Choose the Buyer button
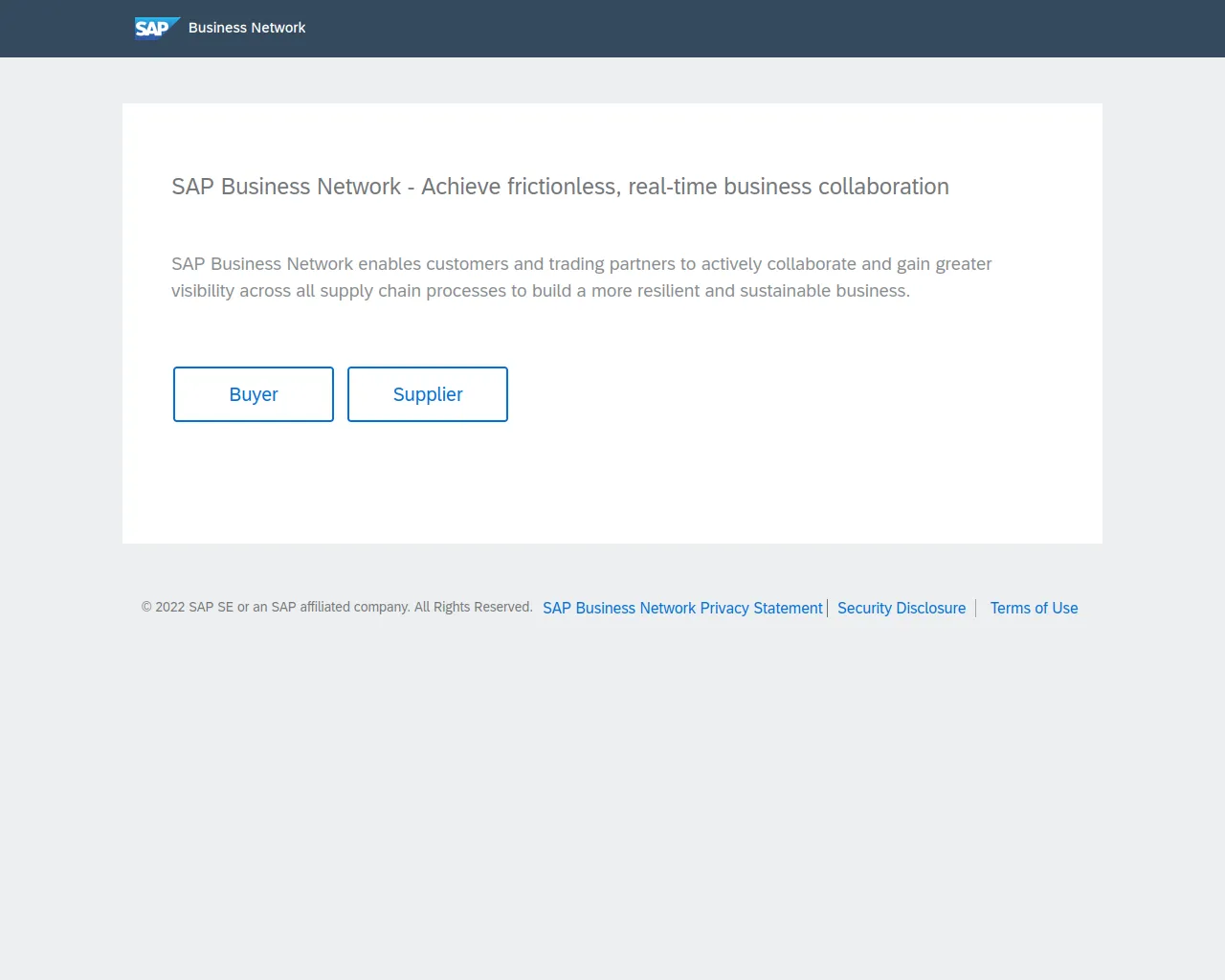Screen dimensions: 1225x980 pos(254,394)
